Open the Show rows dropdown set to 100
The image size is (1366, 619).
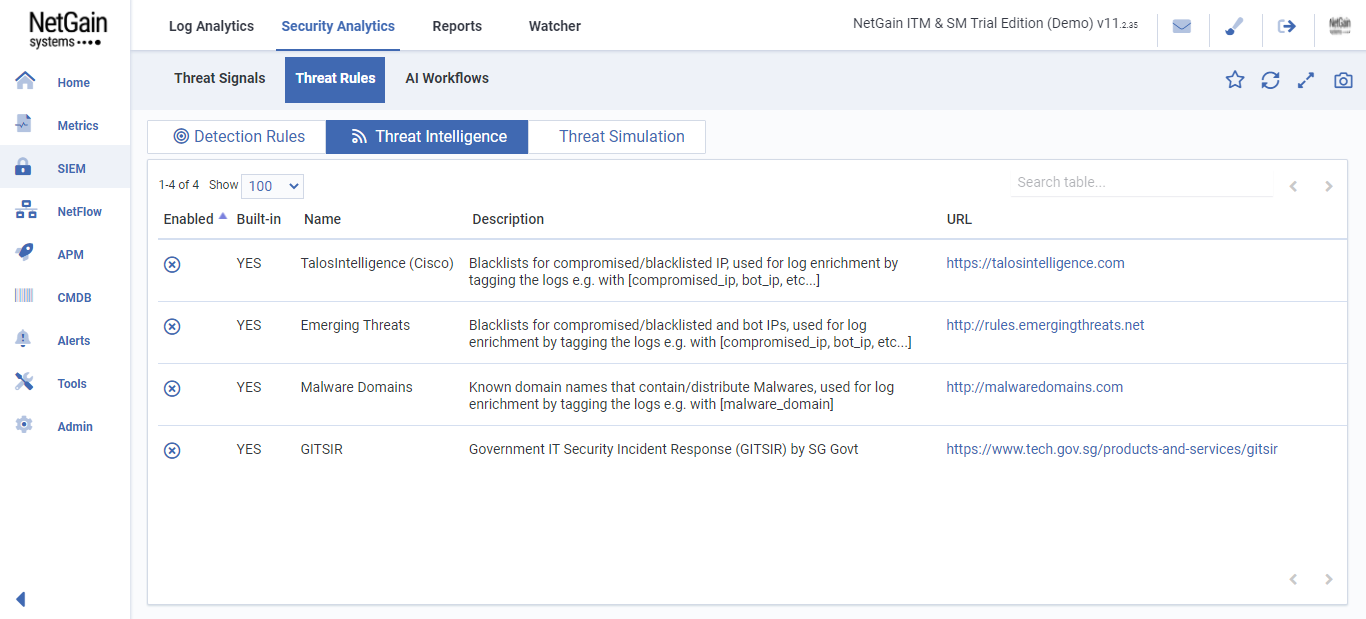click(x=272, y=186)
